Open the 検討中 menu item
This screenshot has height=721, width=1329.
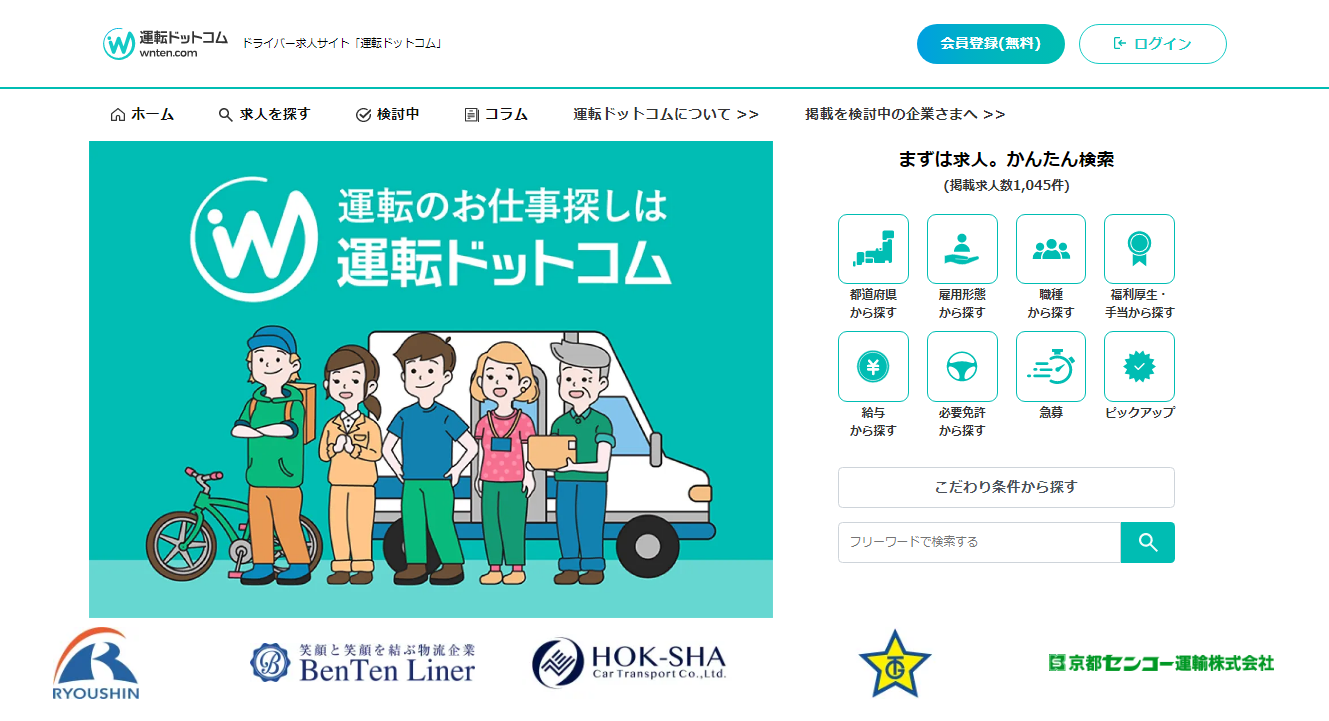(x=388, y=114)
